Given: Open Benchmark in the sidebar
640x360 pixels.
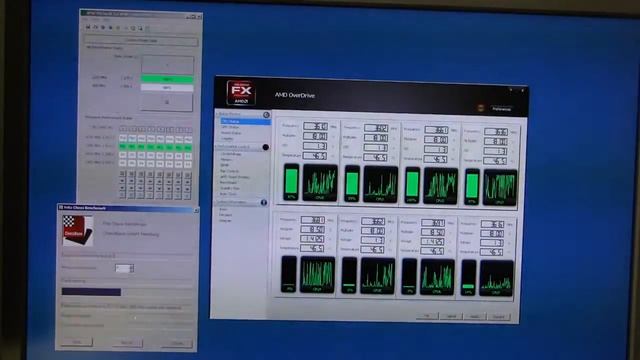Looking at the screenshot, I should (x=229, y=182).
